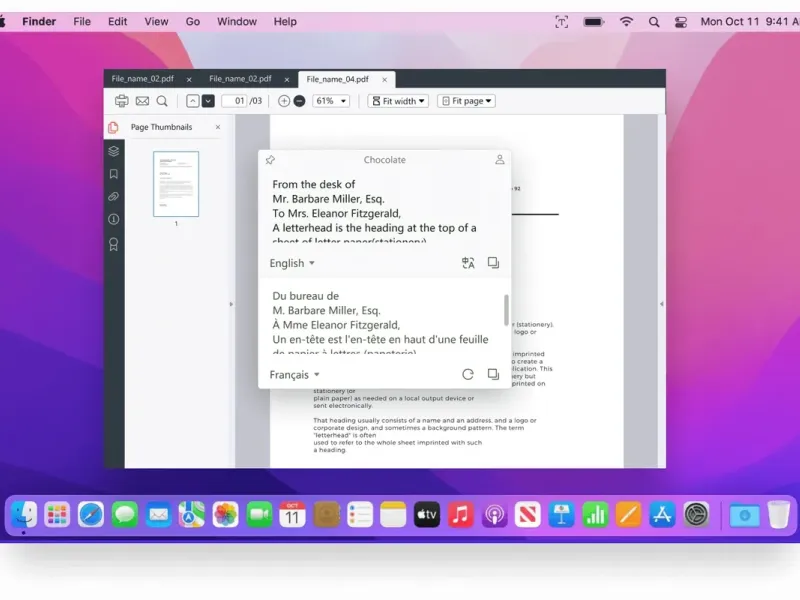Open Wi-Fi status in menu bar
Viewport: 800px width, 600px height.
(626, 22)
